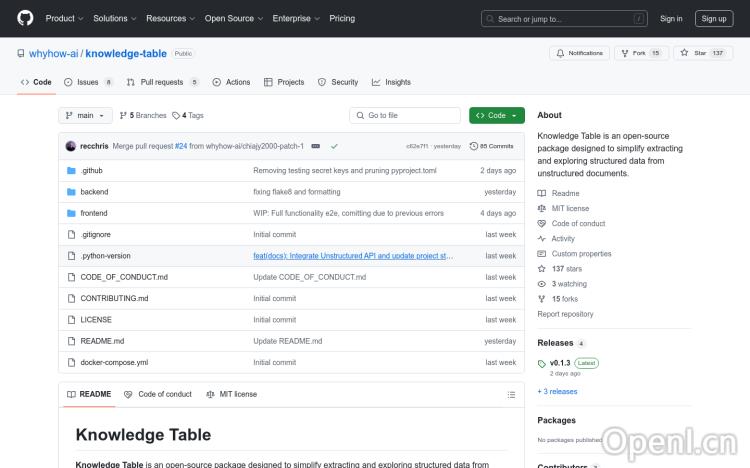Open the README outline list icon
Image resolution: width=750 pixels, height=468 pixels.
(x=511, y=395)
